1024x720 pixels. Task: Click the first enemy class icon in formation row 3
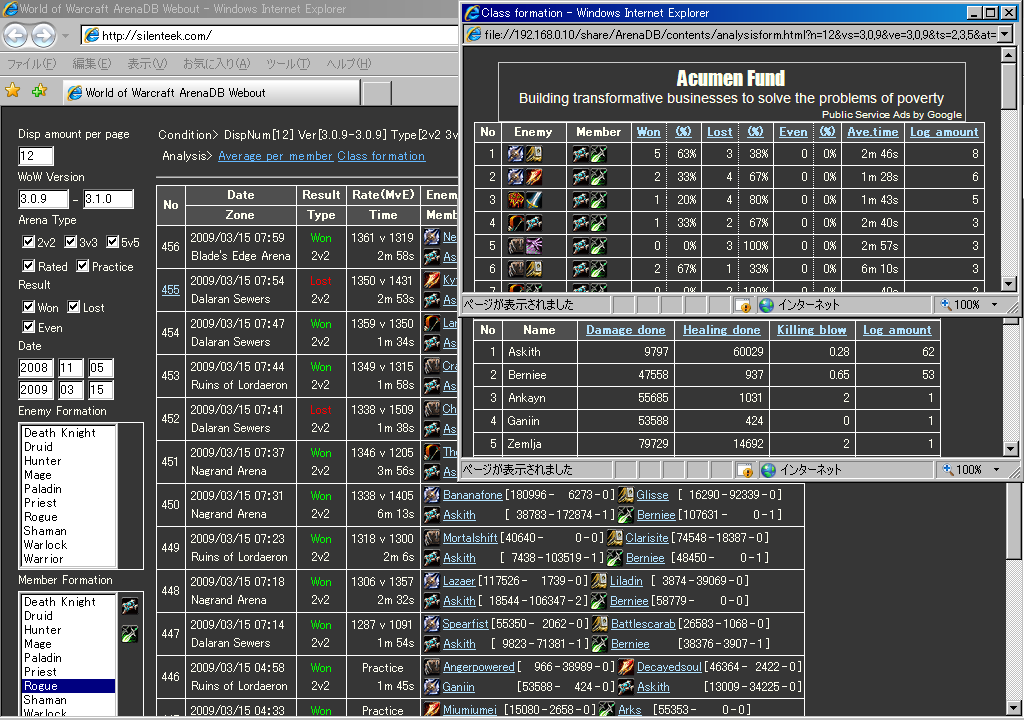click(x=516, y=199)
